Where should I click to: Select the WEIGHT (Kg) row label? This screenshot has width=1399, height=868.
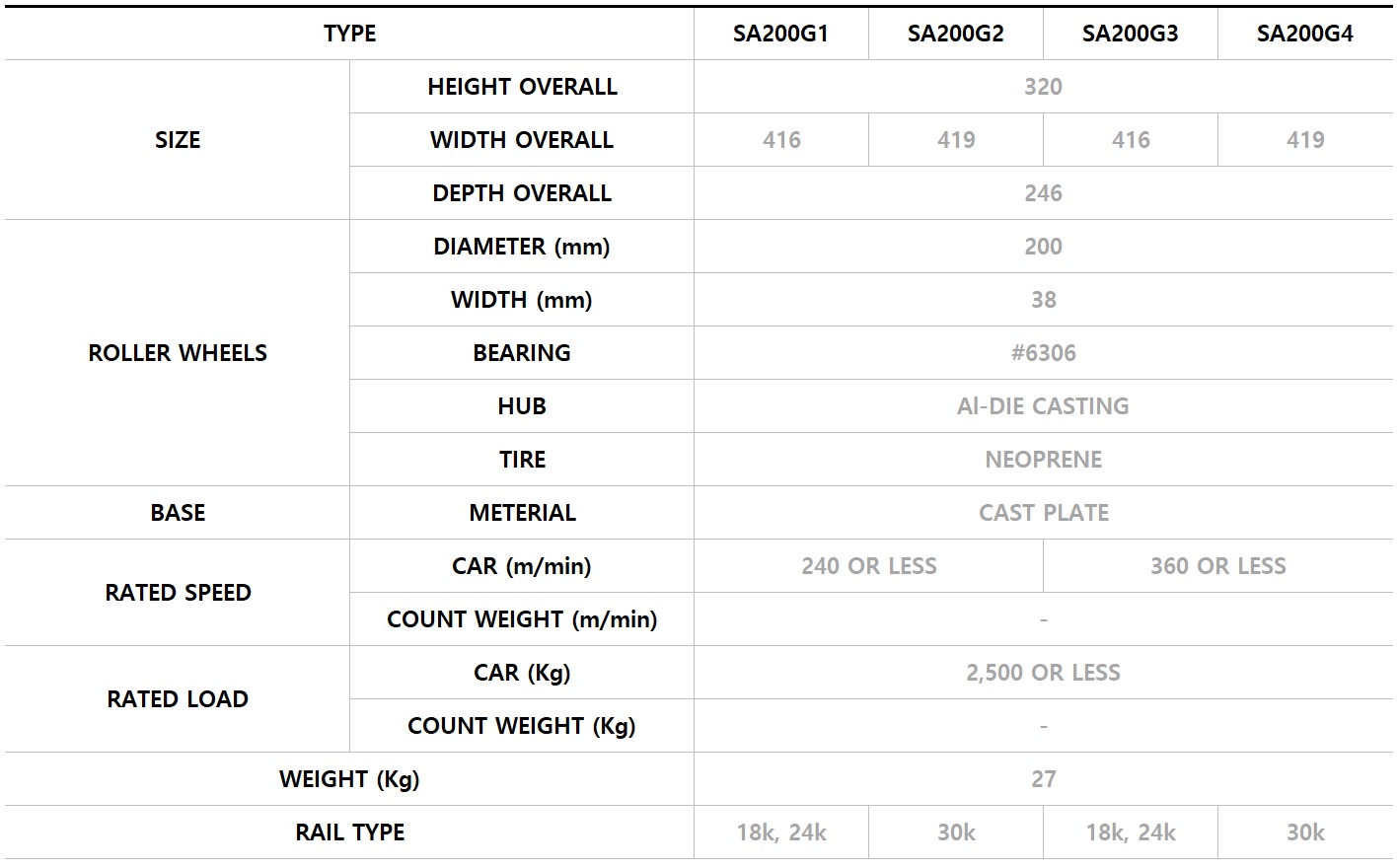coord(349,779)
